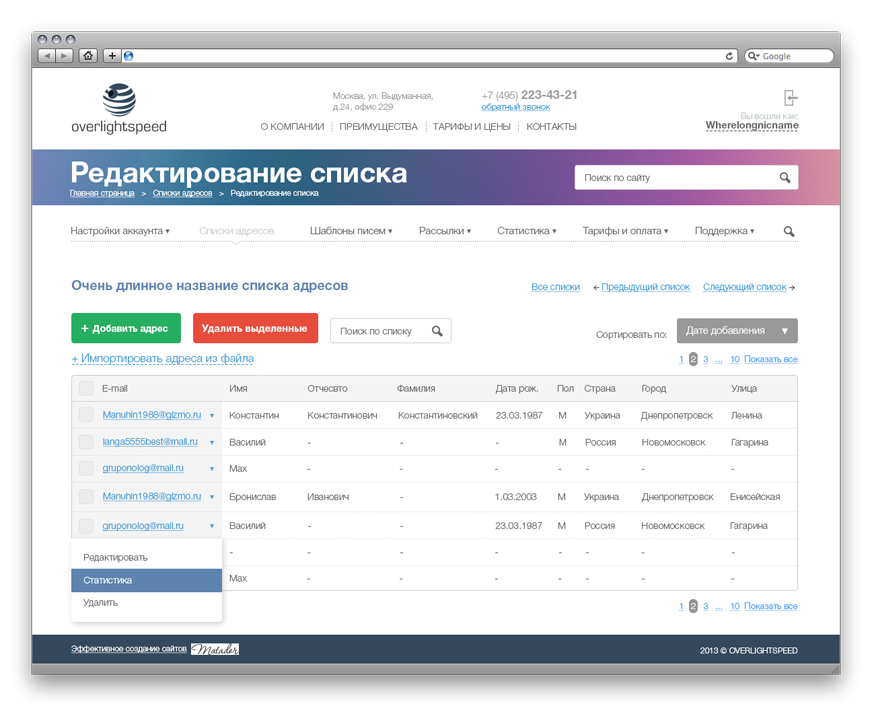The width and height of the screenshot is (872, 706).
Task: Click the Енисейская street cell
Action: click(755, 497)
